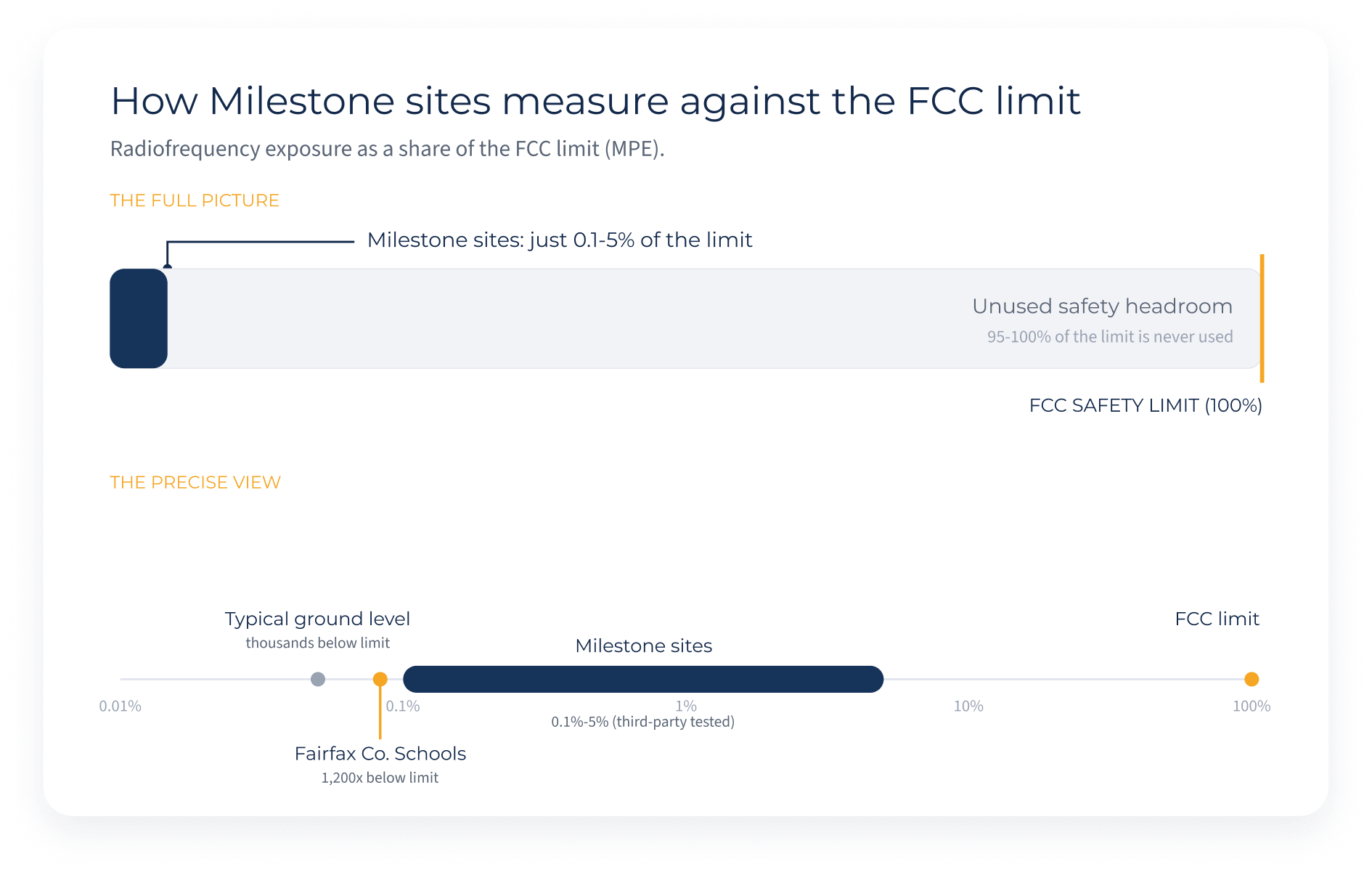Click the Milestone sites 0.1-5% callout text

[560, 240]
